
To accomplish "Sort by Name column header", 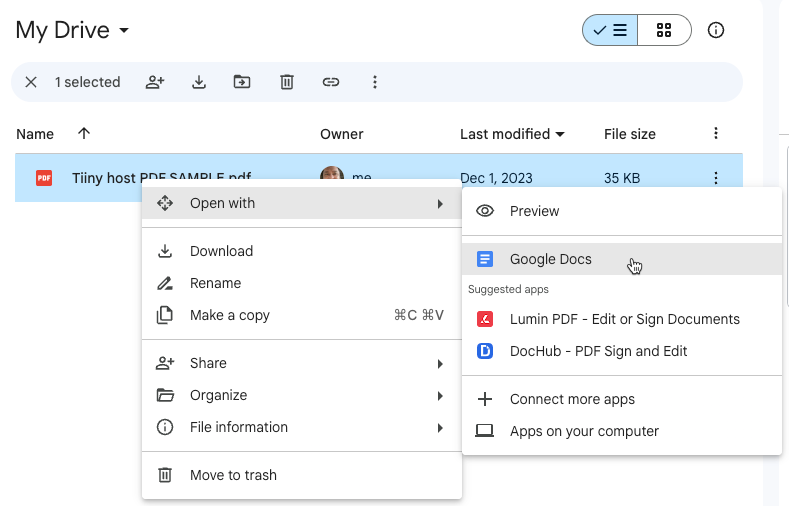I will 35,134.
